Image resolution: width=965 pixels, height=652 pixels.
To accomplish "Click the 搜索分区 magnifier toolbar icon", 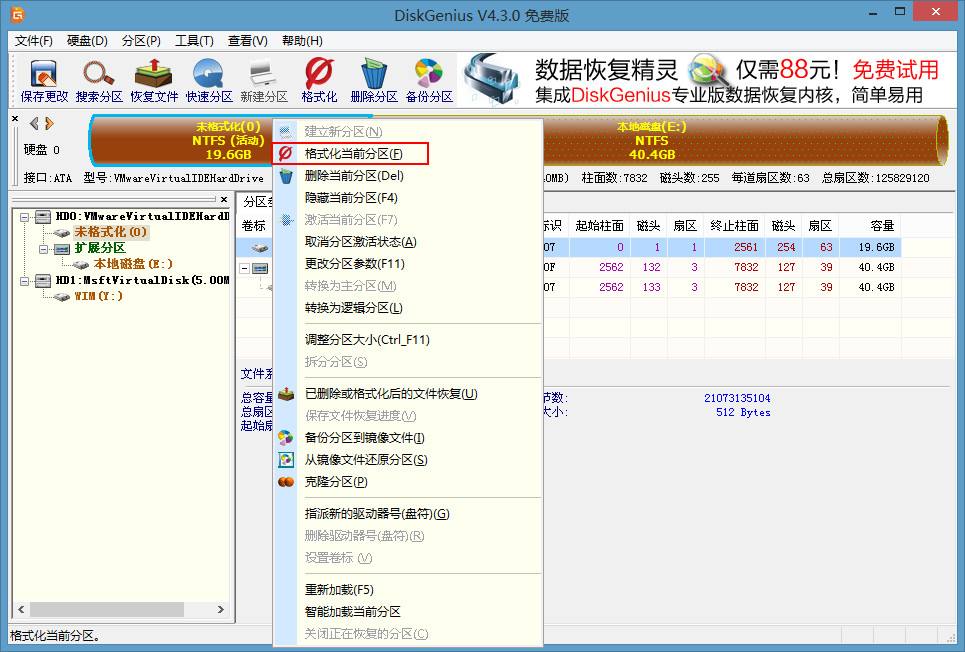I will click(x=99, y=80).
